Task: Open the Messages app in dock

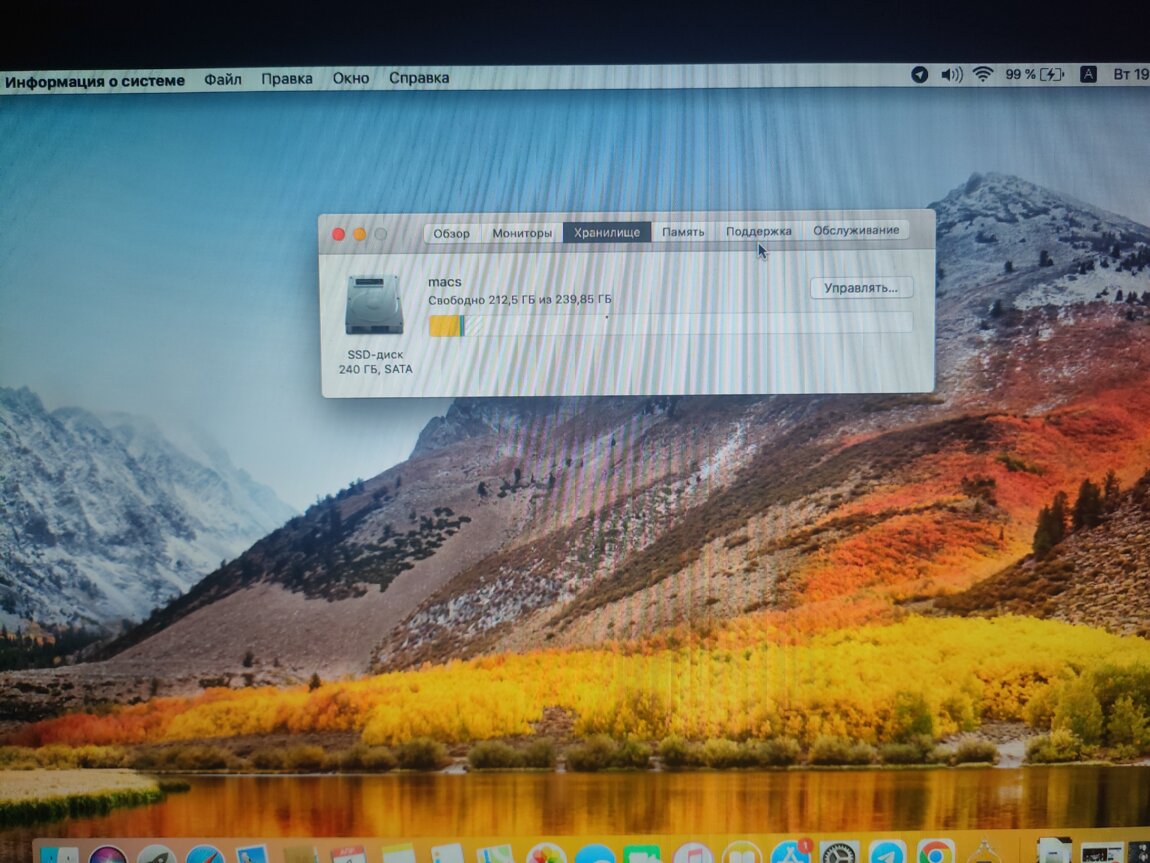Action: coord(594,855)
